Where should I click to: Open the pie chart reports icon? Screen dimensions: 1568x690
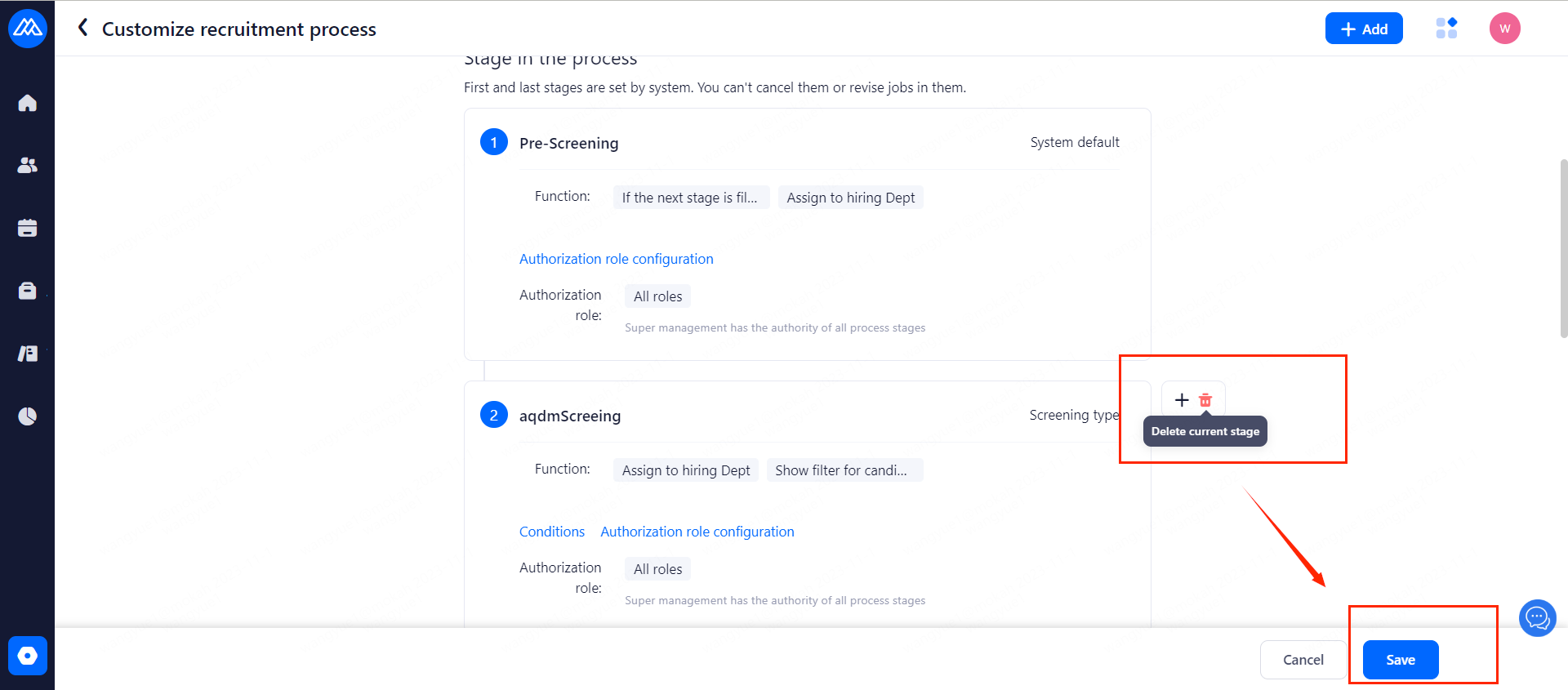pyautogui.click(x=28, y=416)
